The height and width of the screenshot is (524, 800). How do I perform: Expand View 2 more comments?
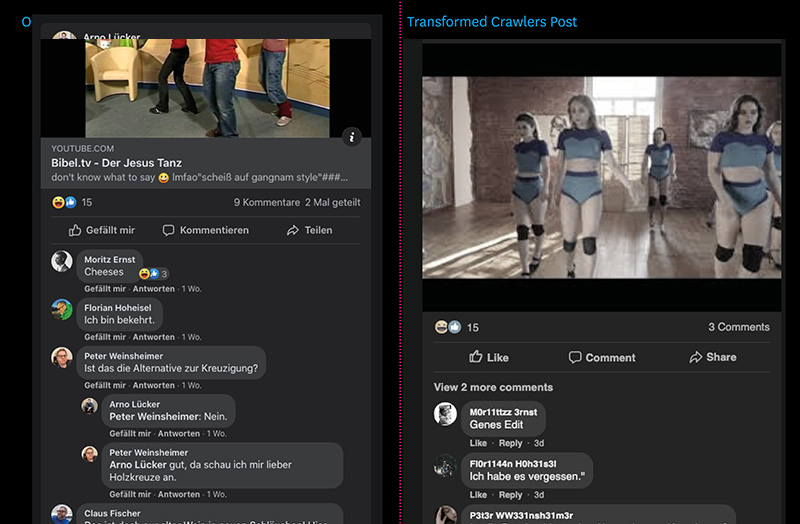pyautogui.click(x=493, y=387)
